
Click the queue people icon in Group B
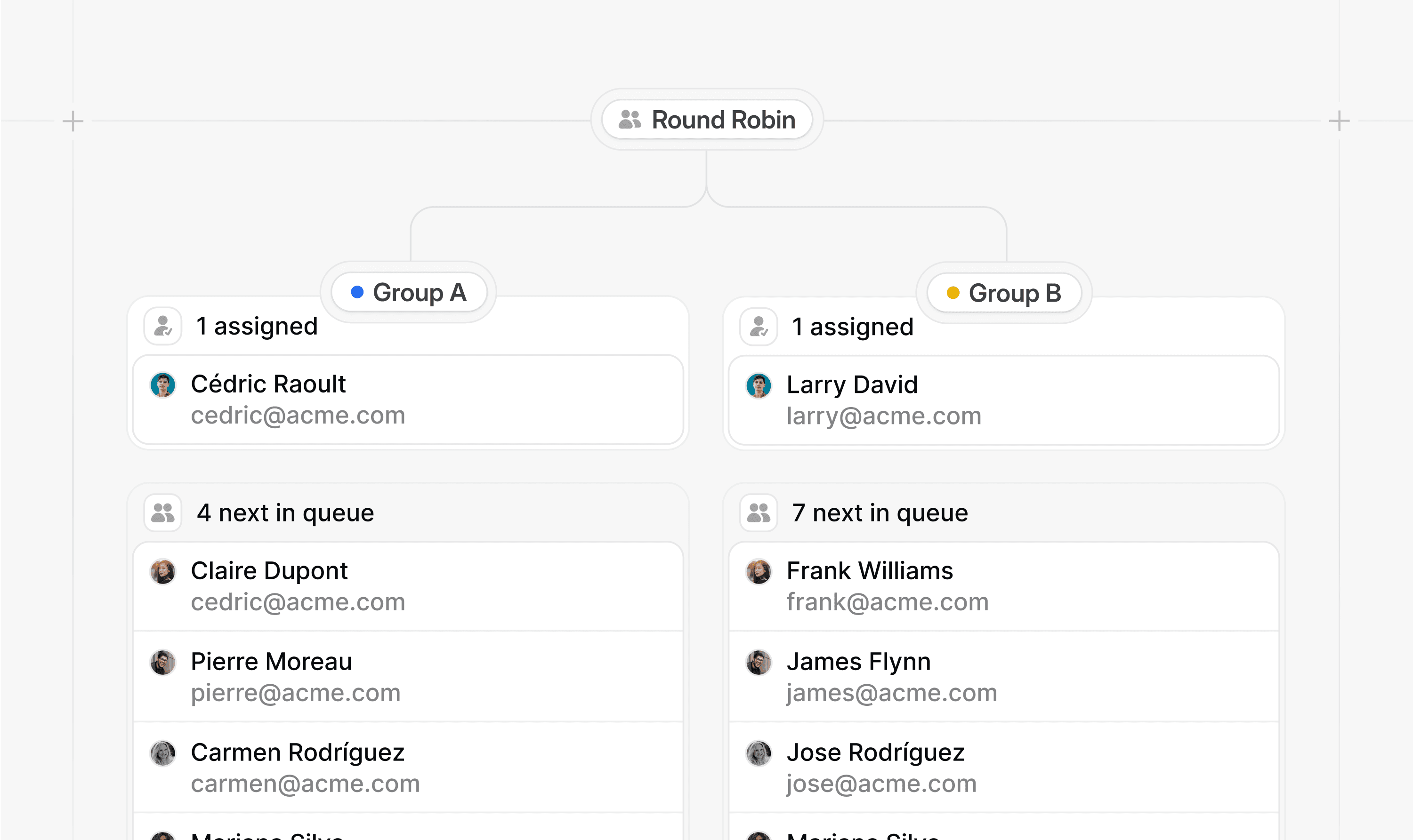point(759,513)
